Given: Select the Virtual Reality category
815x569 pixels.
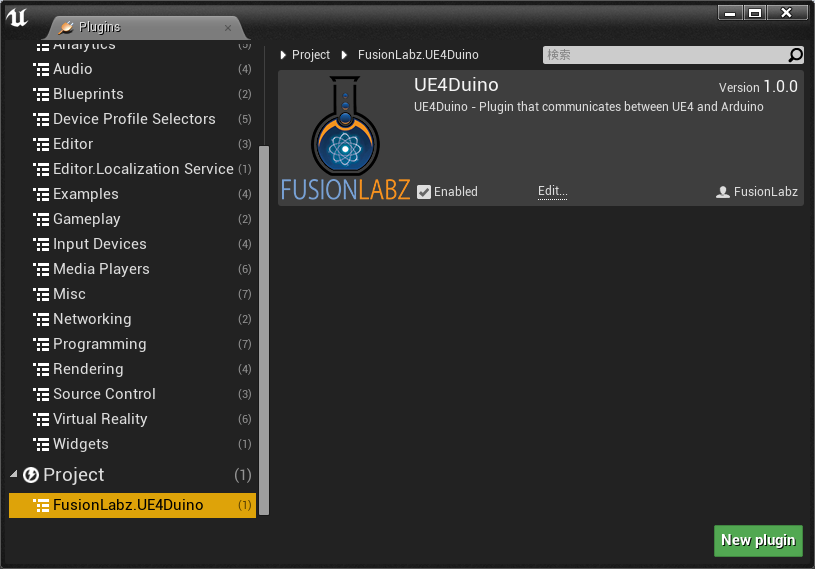Looking at the screenshot, I should pyautogui.click(x=132, y=418).
